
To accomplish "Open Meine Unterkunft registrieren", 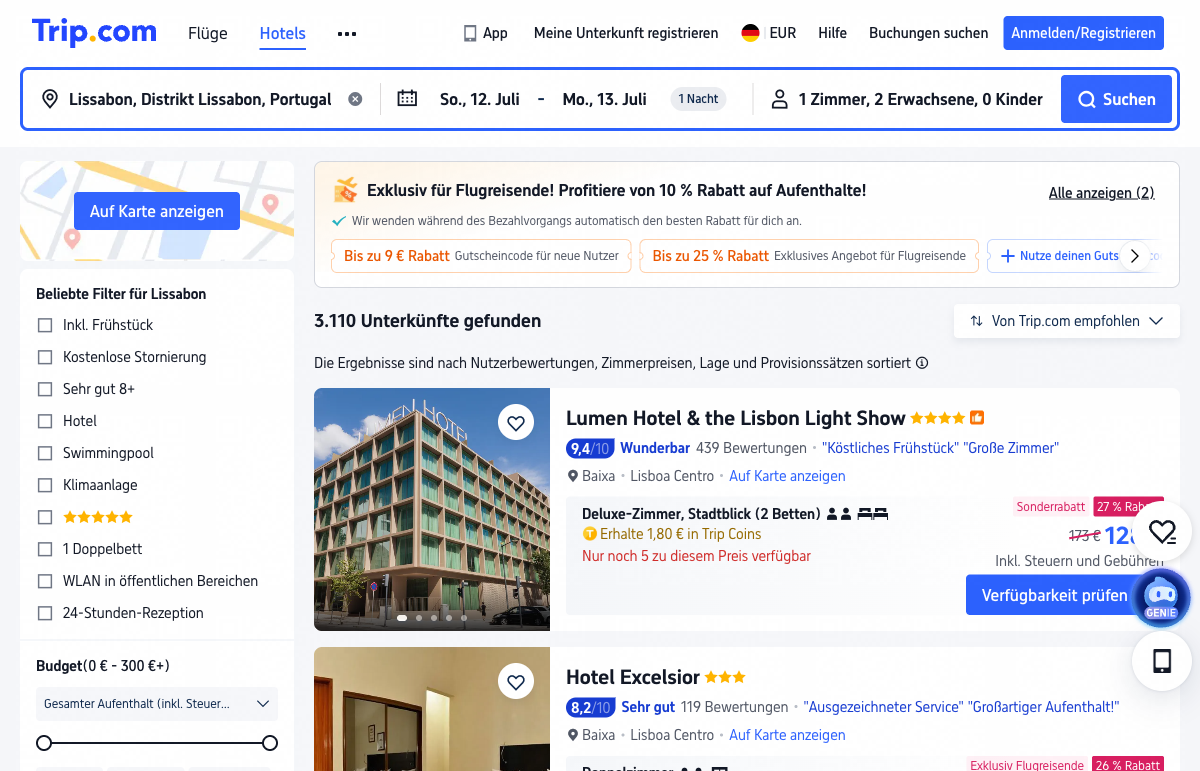I will click(626, 33).
